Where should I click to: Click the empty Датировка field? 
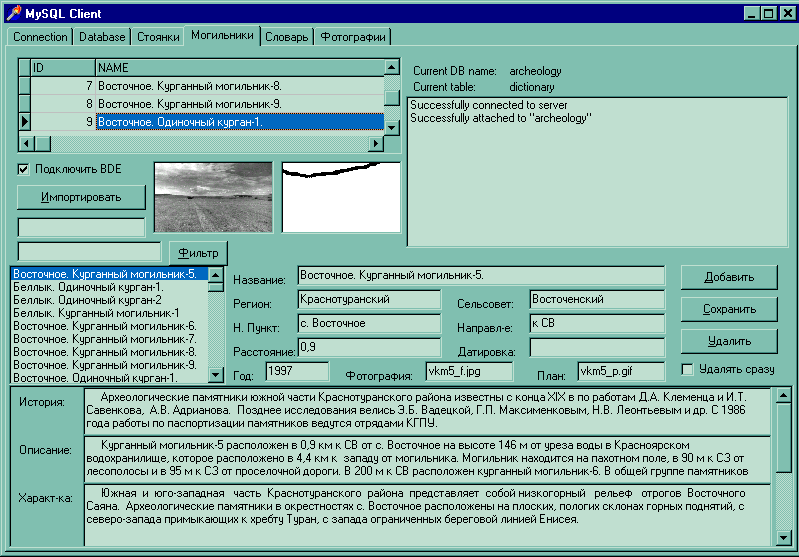tap(597, 348)
